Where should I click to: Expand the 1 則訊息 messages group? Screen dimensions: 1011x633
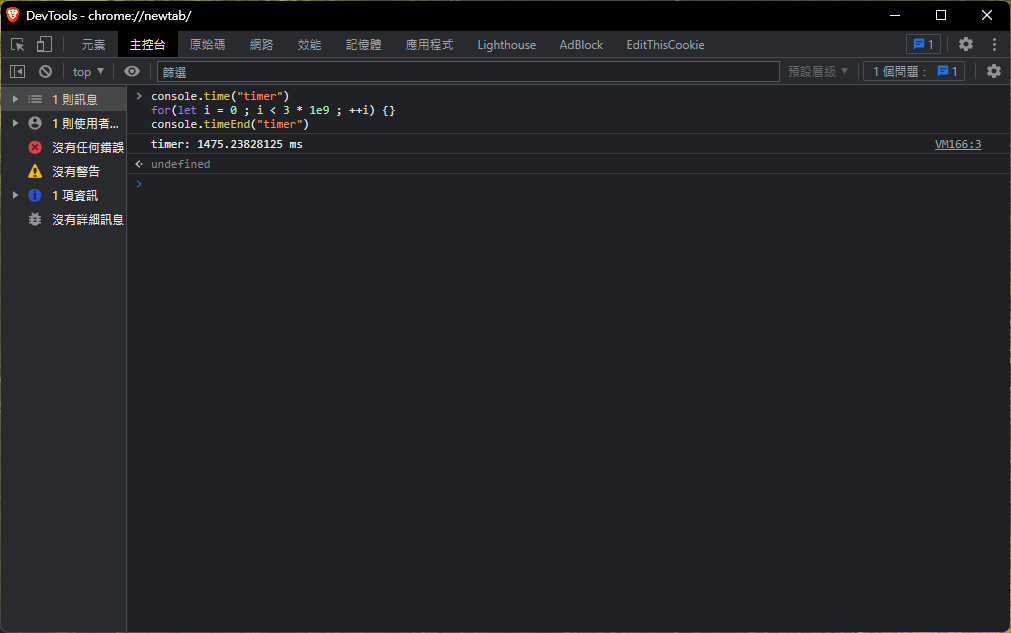tap(15, 99)
